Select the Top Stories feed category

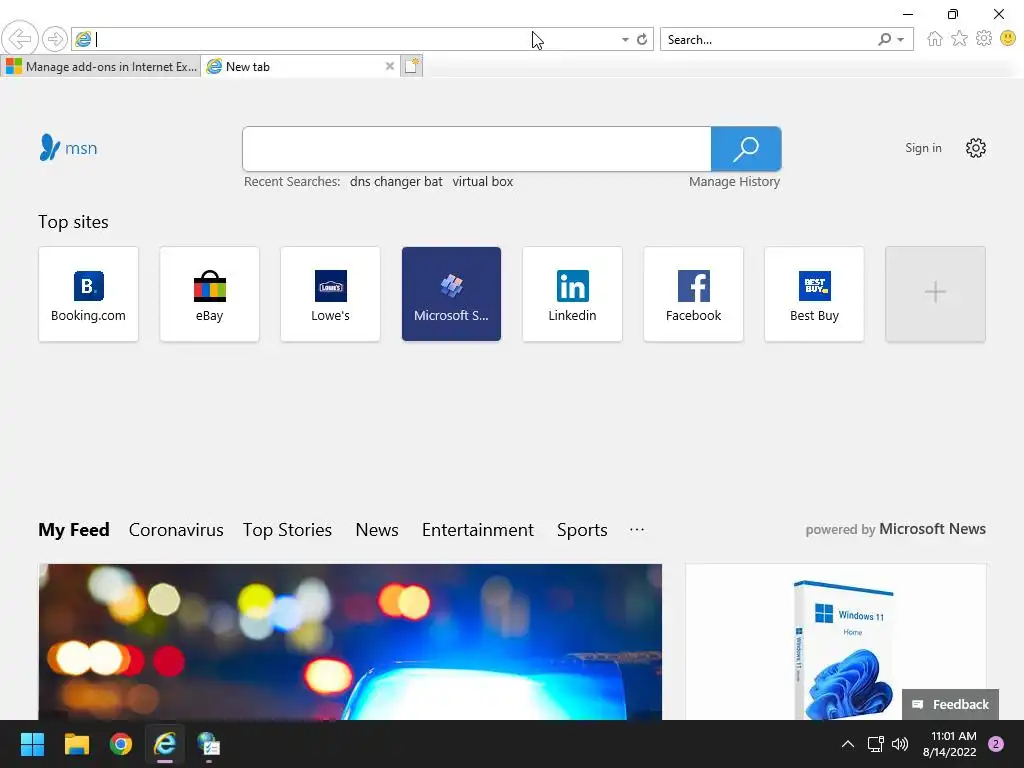(287, 530)
